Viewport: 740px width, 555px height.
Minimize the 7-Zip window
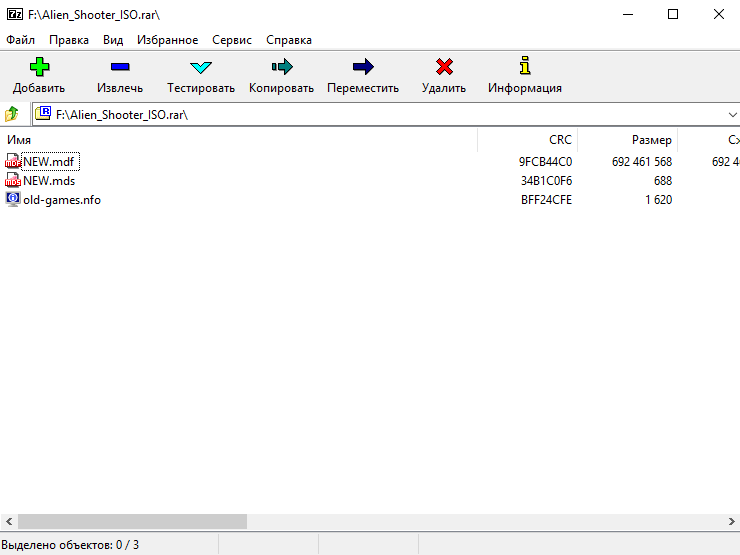click(x=628, y=14)
